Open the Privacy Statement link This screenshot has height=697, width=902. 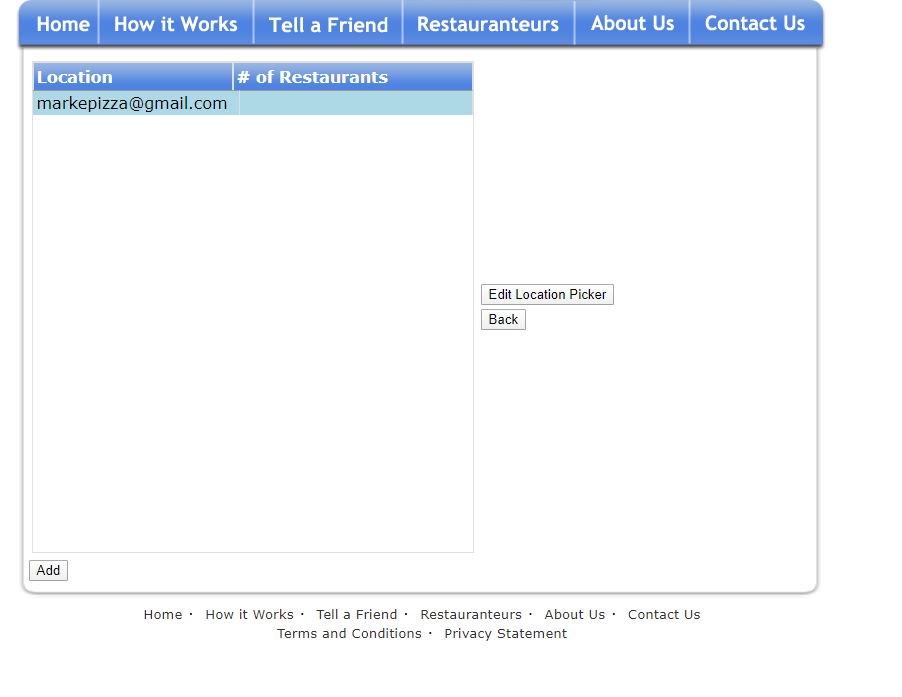coord(505,634)
